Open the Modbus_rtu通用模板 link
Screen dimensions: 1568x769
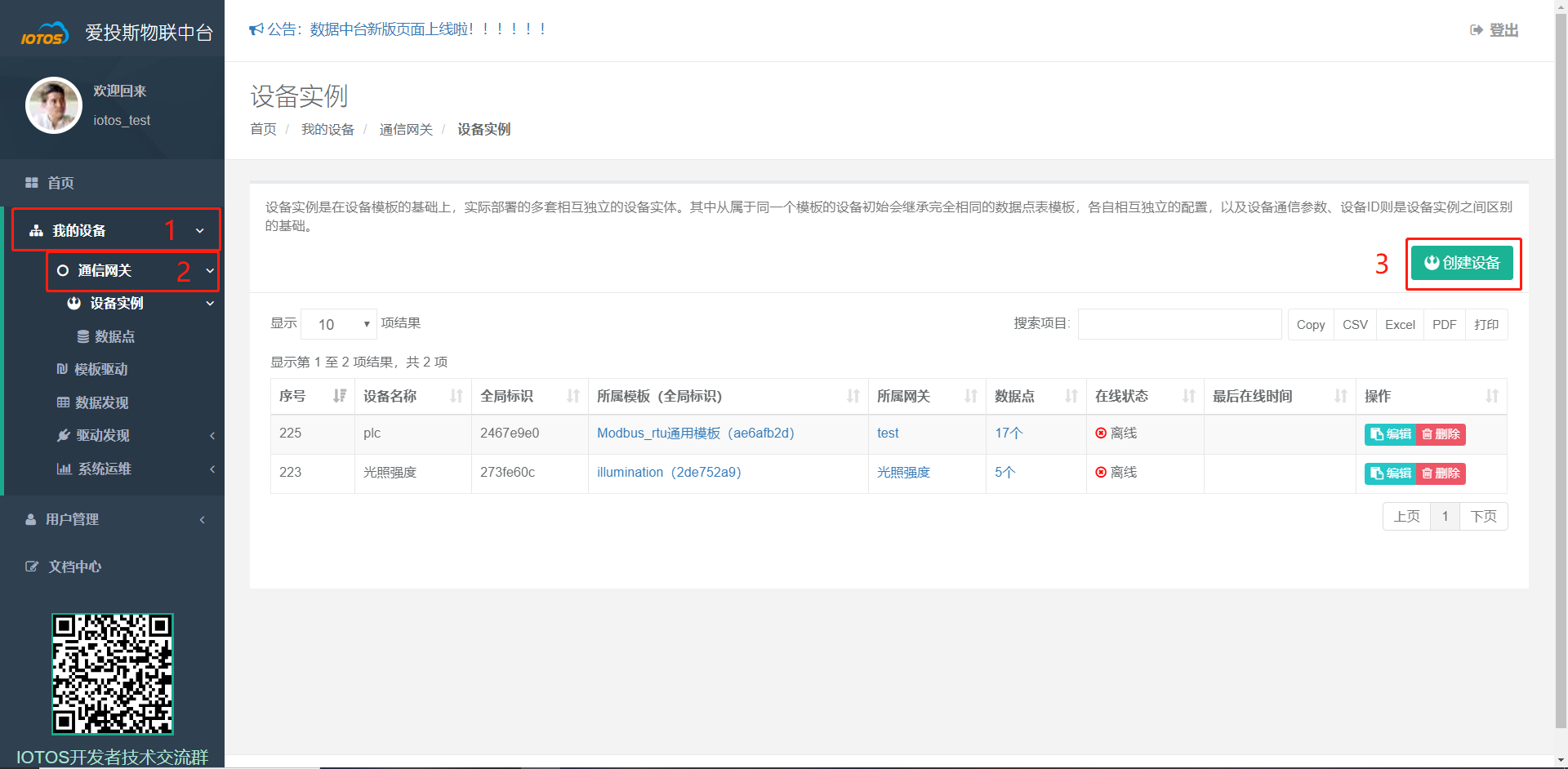tap(694, 433)
